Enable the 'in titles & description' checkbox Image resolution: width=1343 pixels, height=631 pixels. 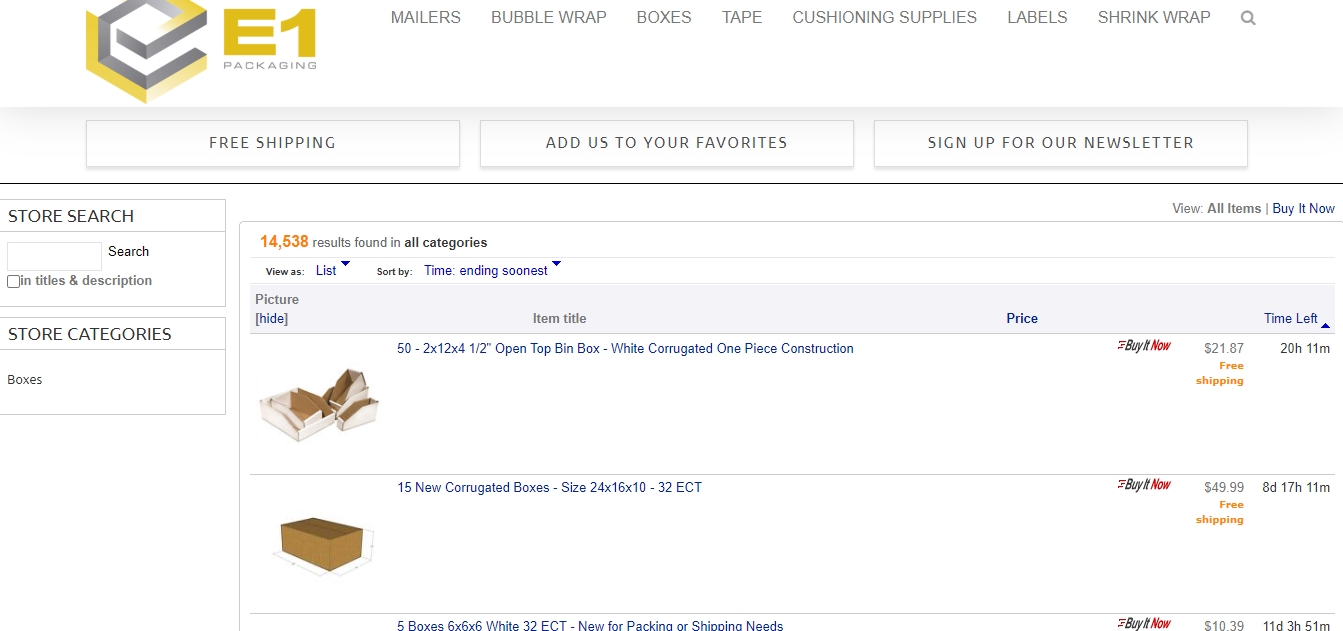(13, 282)
